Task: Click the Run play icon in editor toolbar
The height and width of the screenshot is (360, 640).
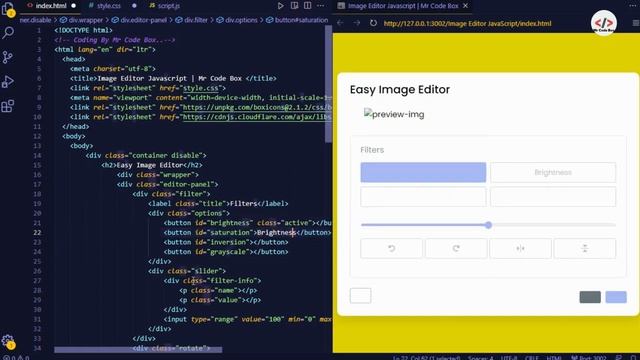Action: pyautogui.click(x=280, y=6)
